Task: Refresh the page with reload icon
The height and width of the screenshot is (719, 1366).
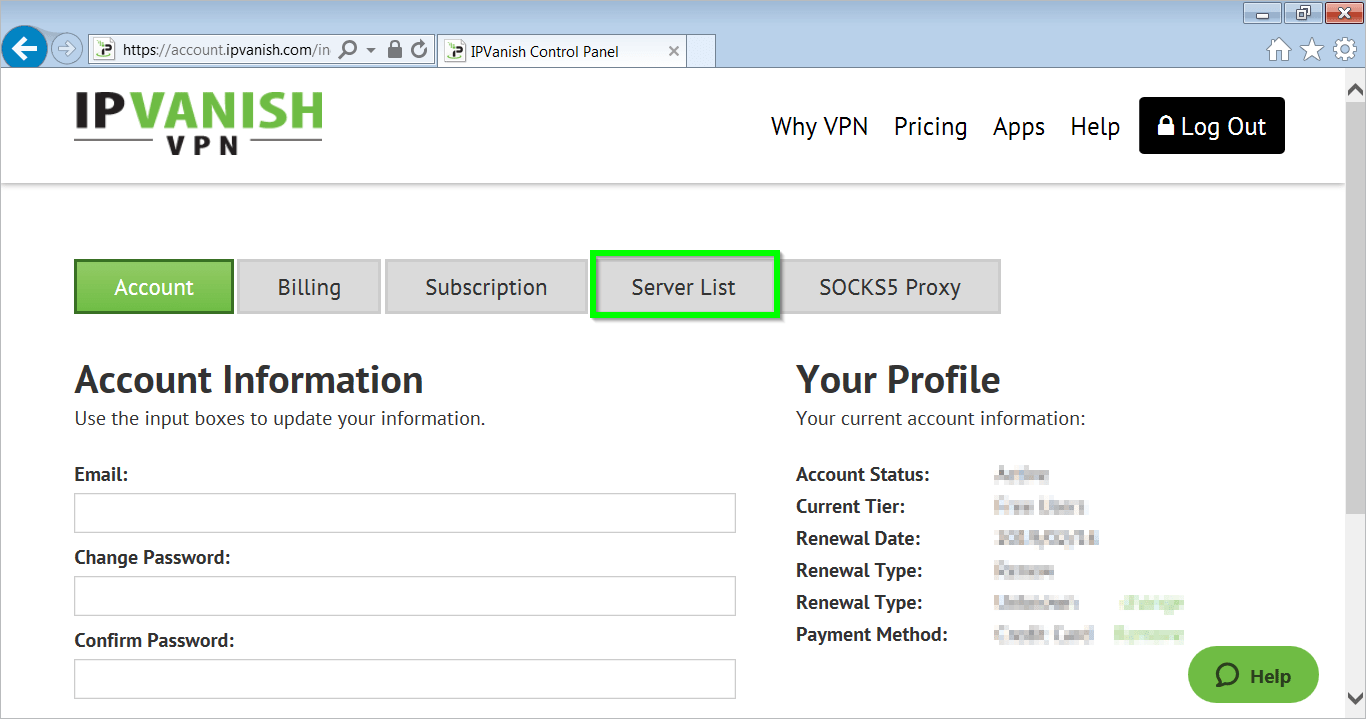Action: (420, 49)
